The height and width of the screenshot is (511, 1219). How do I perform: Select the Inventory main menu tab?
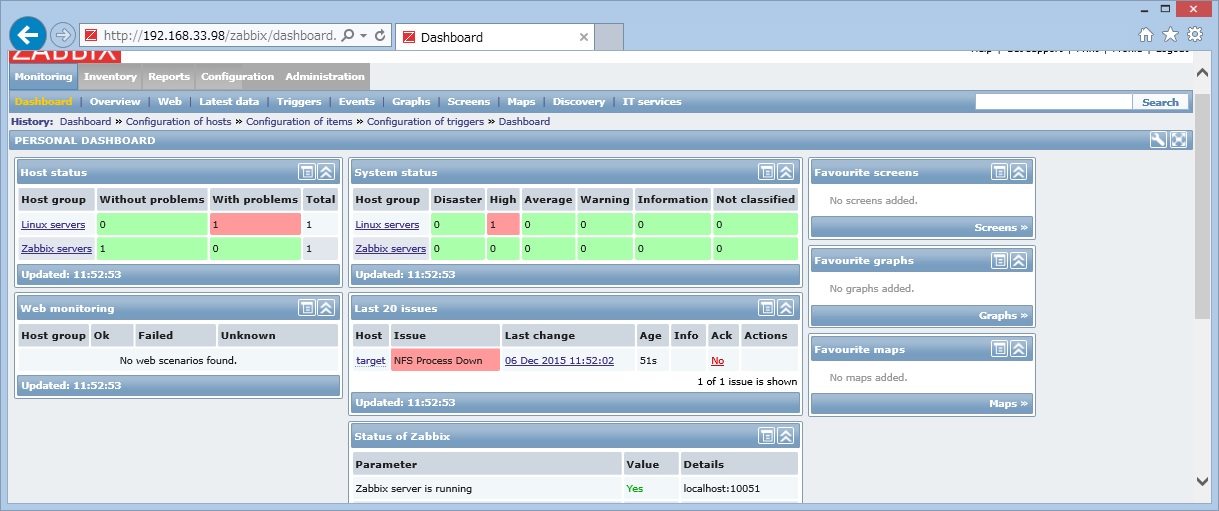click(110, 76)
